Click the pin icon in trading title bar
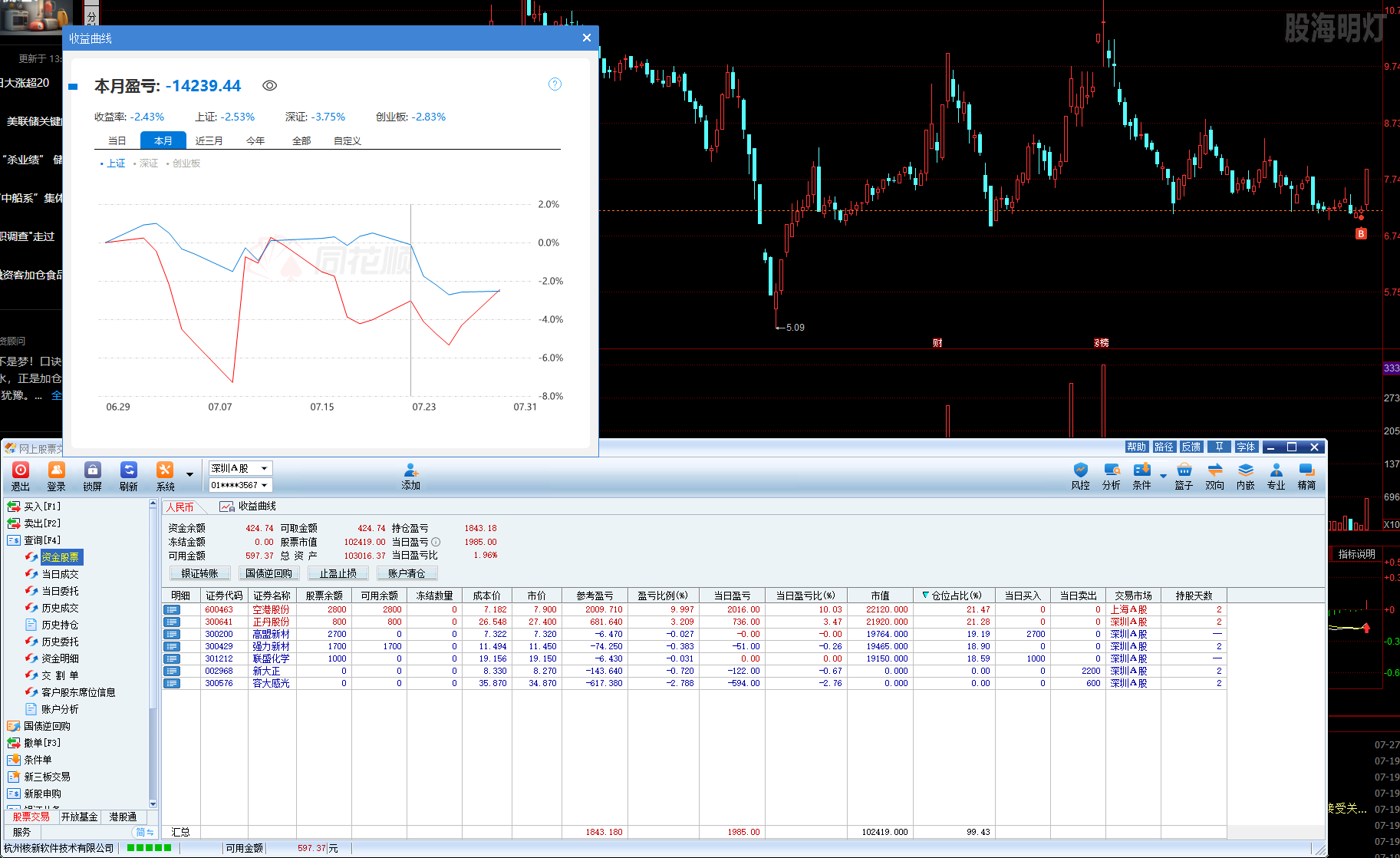The width and height of the screenshot is (1400, 858). [x=1219, y=447]
